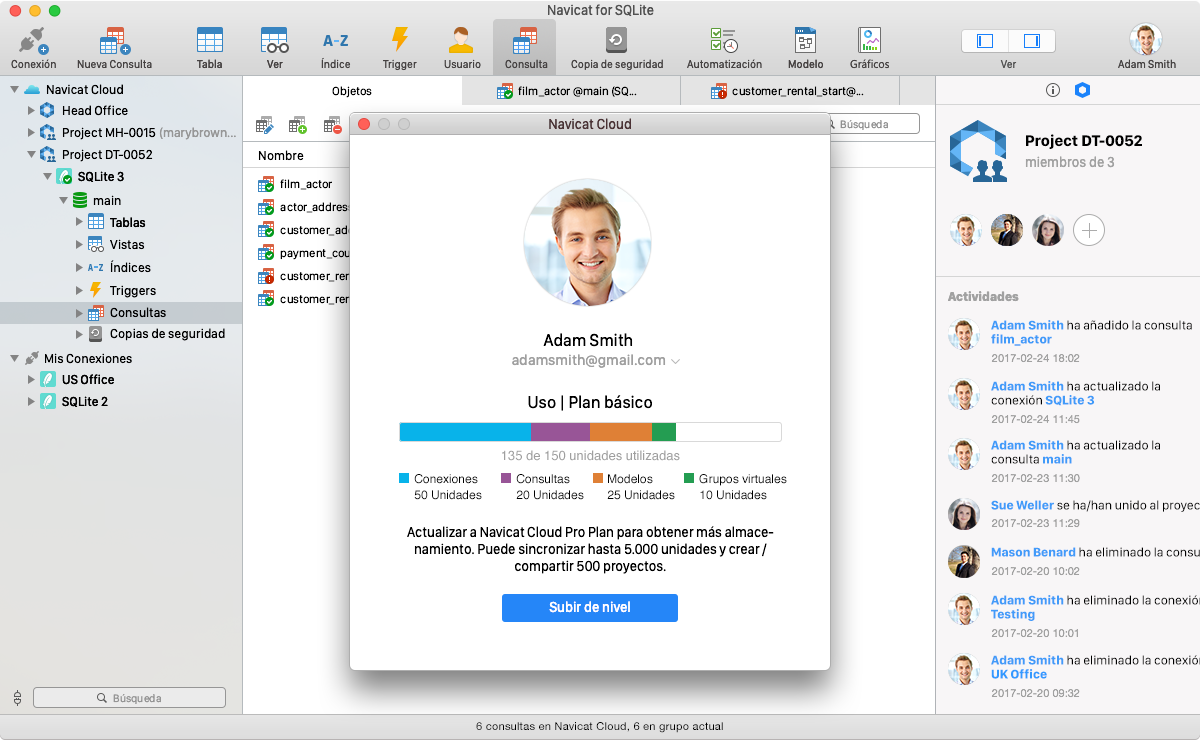
Task: Click the sidebar Búsqueda search field
Action: (129, 698)
